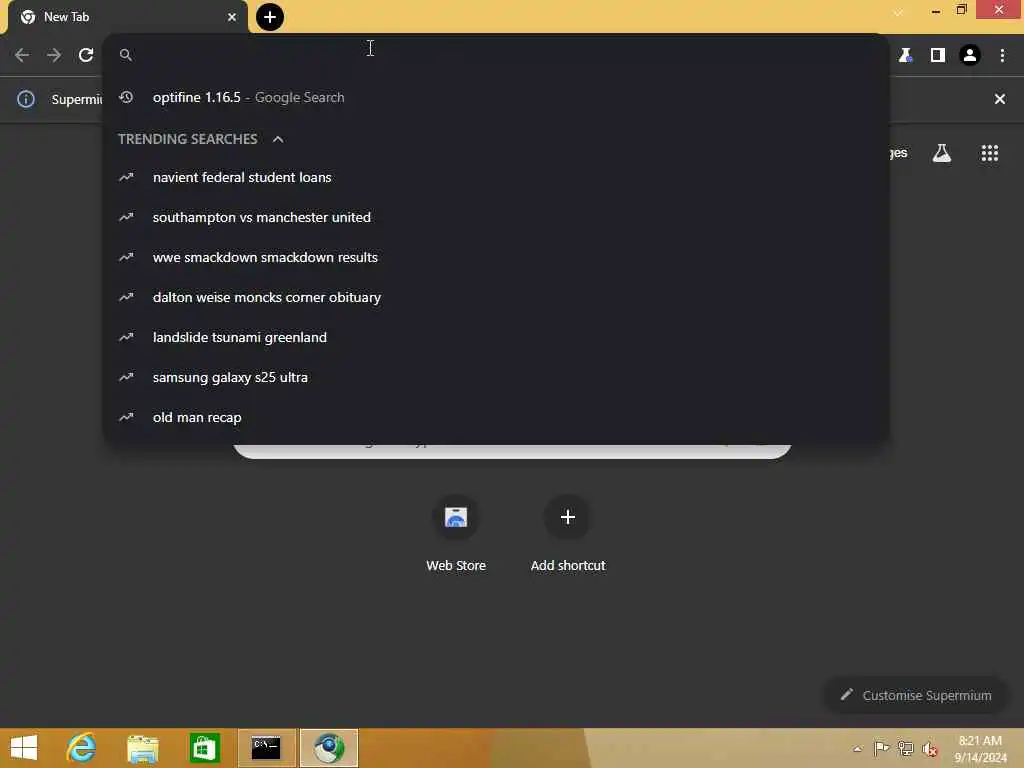This screenshot has height=768, width=1024.
Task: Open the Web Store shortcut
Action: (456, 535)
